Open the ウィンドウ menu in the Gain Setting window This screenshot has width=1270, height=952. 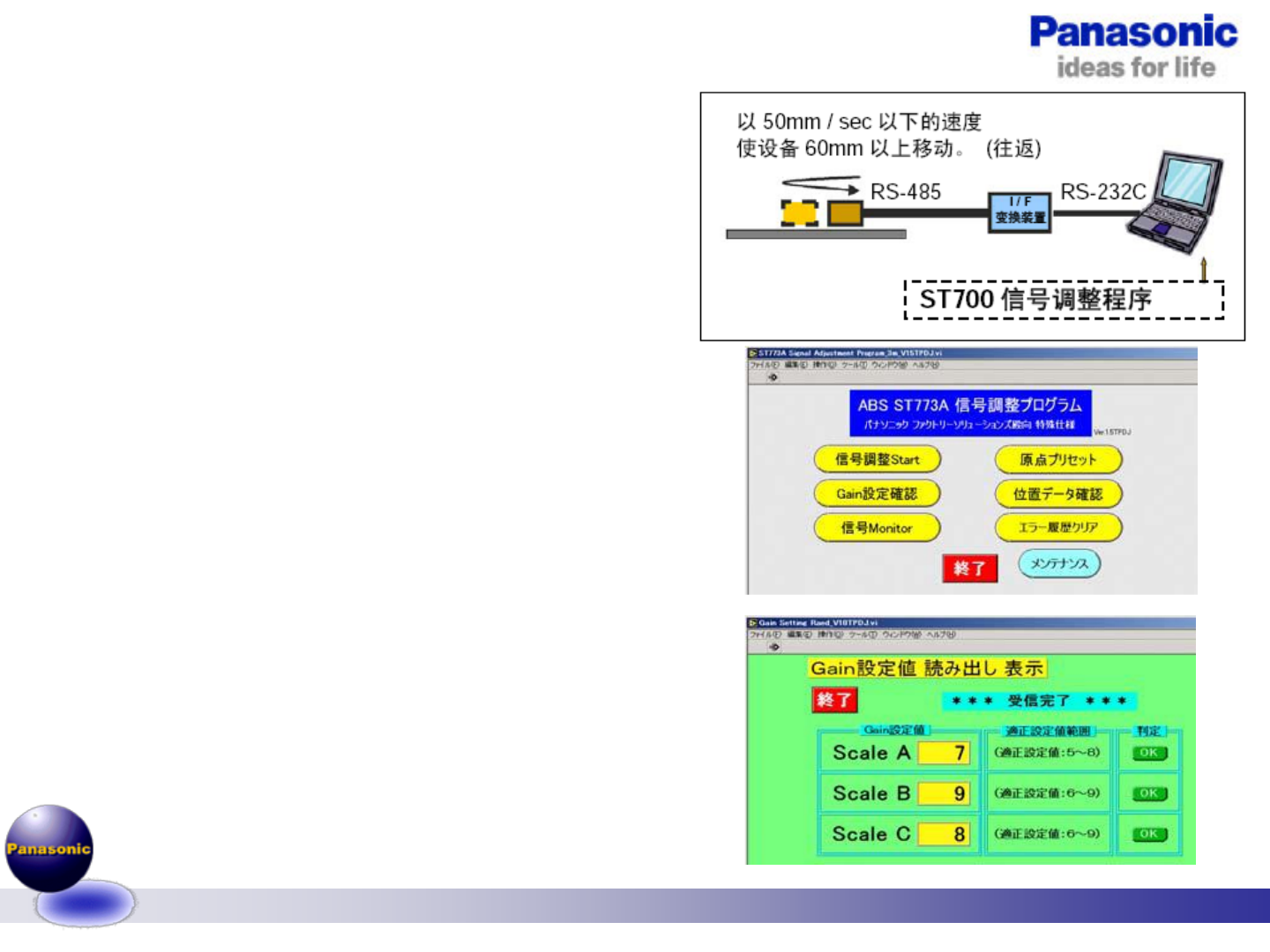[900, 635]
